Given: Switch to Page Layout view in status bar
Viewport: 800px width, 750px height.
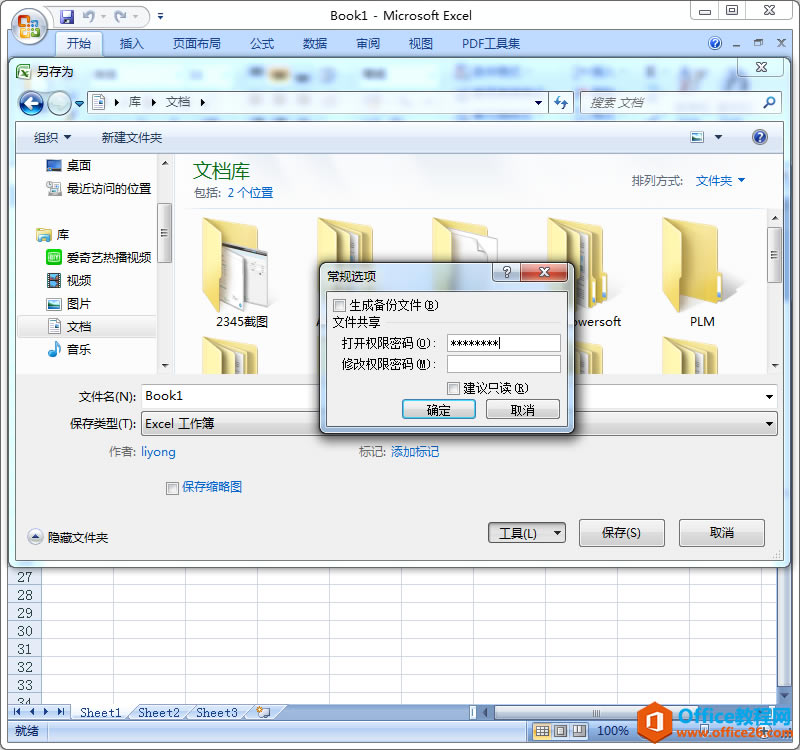Looking at the screenshot, I should pyautogui.click(x=560, y=731).
